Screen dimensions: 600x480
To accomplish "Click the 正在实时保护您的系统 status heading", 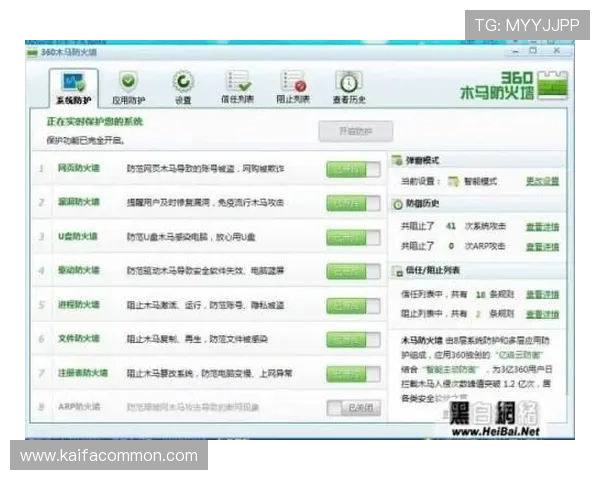I will click(95, 122).
